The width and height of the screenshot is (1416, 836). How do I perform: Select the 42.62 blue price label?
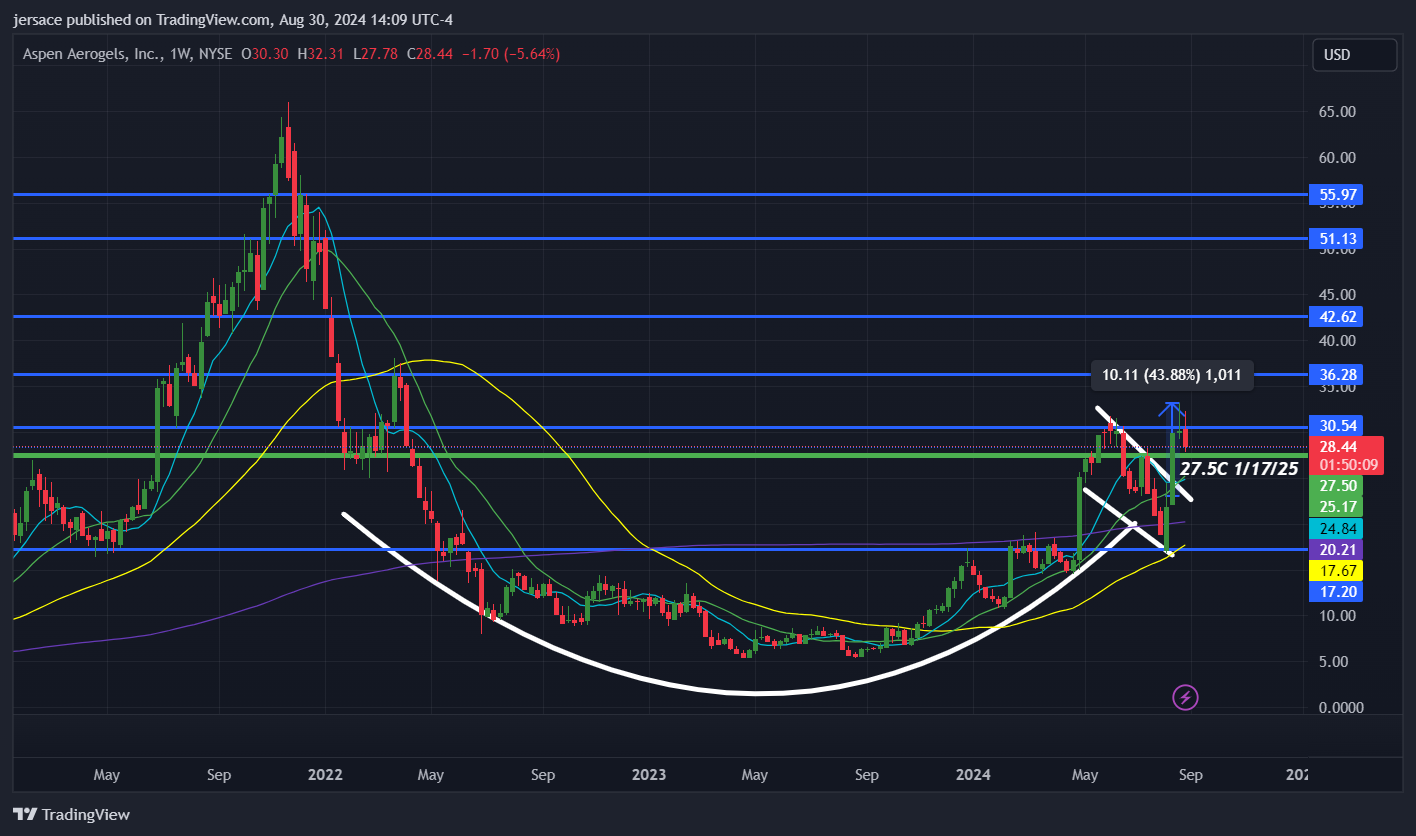point(1335,316)
